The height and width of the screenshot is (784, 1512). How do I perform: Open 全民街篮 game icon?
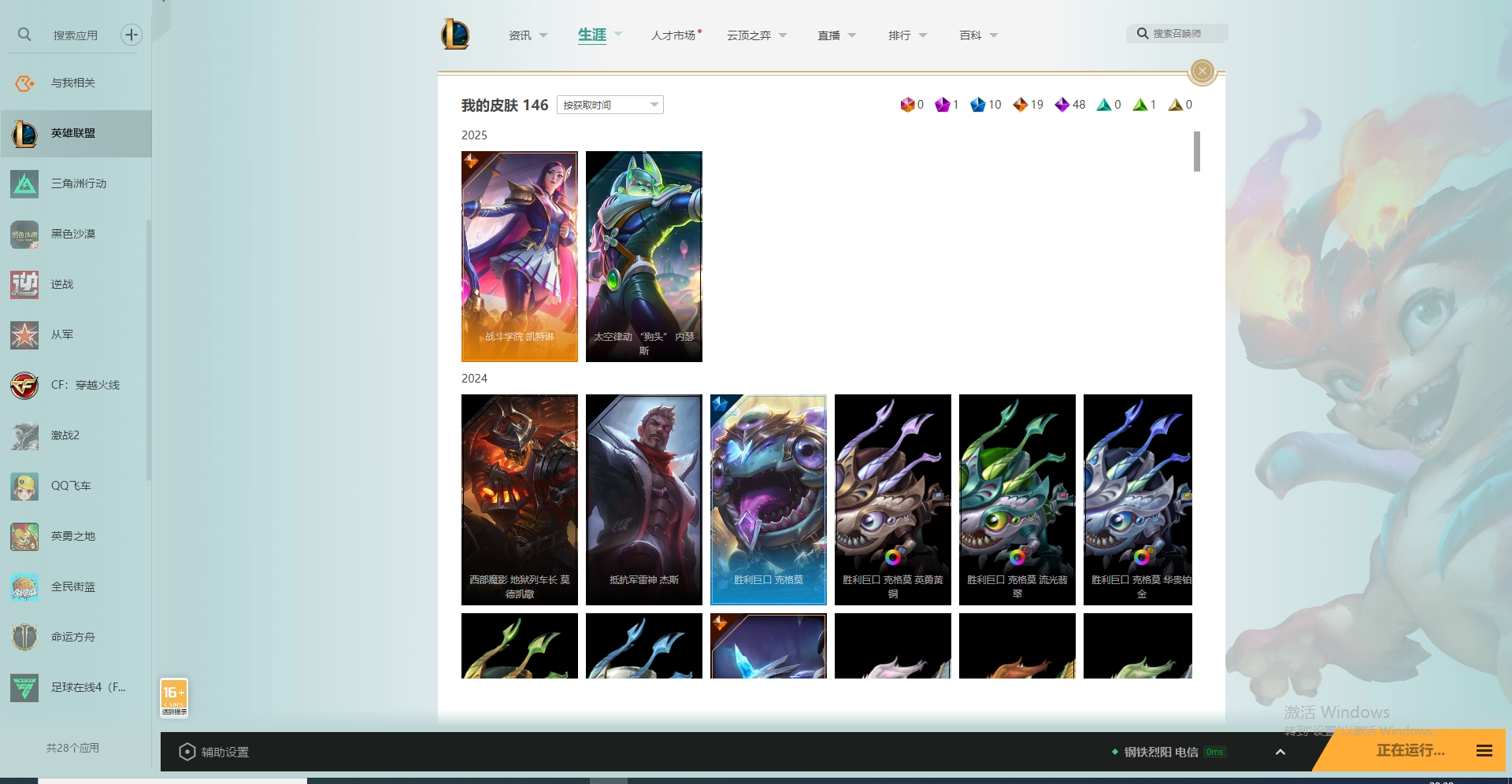[x=24, y=586]
